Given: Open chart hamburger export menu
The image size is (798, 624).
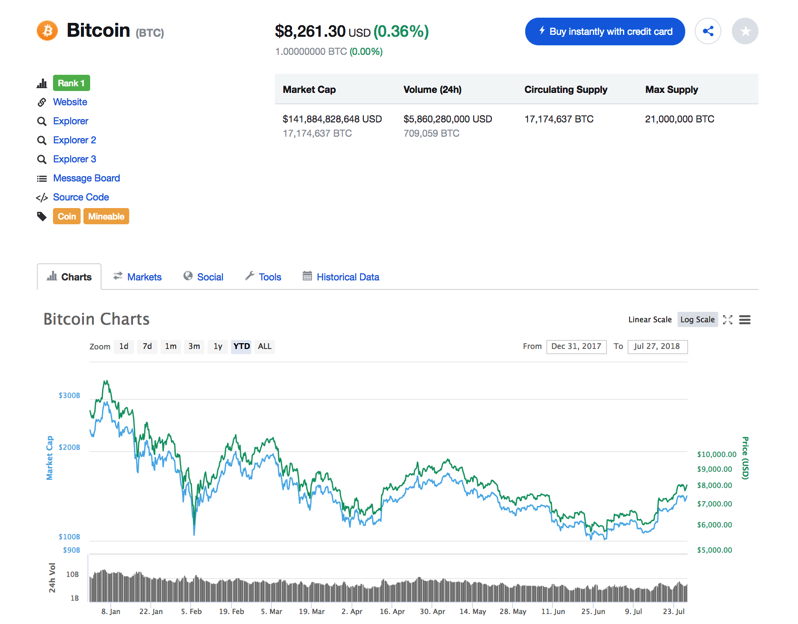Looking at the screenshot, I should point(745,320).
